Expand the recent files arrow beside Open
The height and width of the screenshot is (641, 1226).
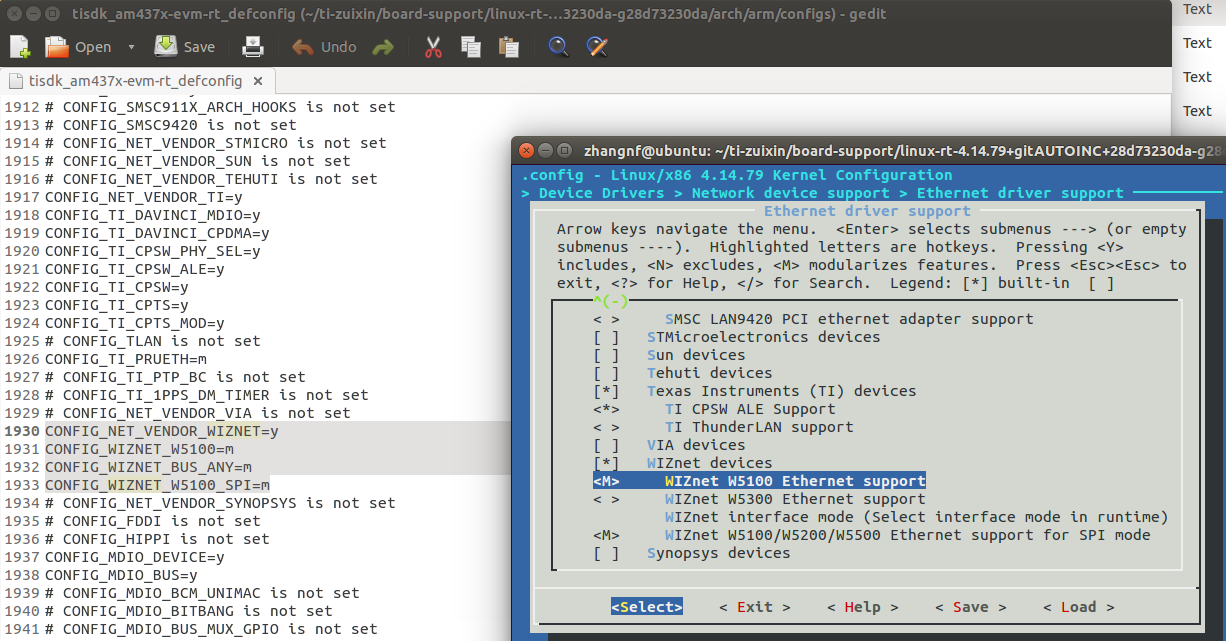(x=131, y=47)
